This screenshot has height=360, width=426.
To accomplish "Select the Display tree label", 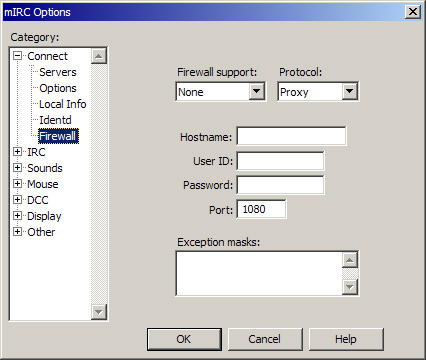I will coord(44,216).
